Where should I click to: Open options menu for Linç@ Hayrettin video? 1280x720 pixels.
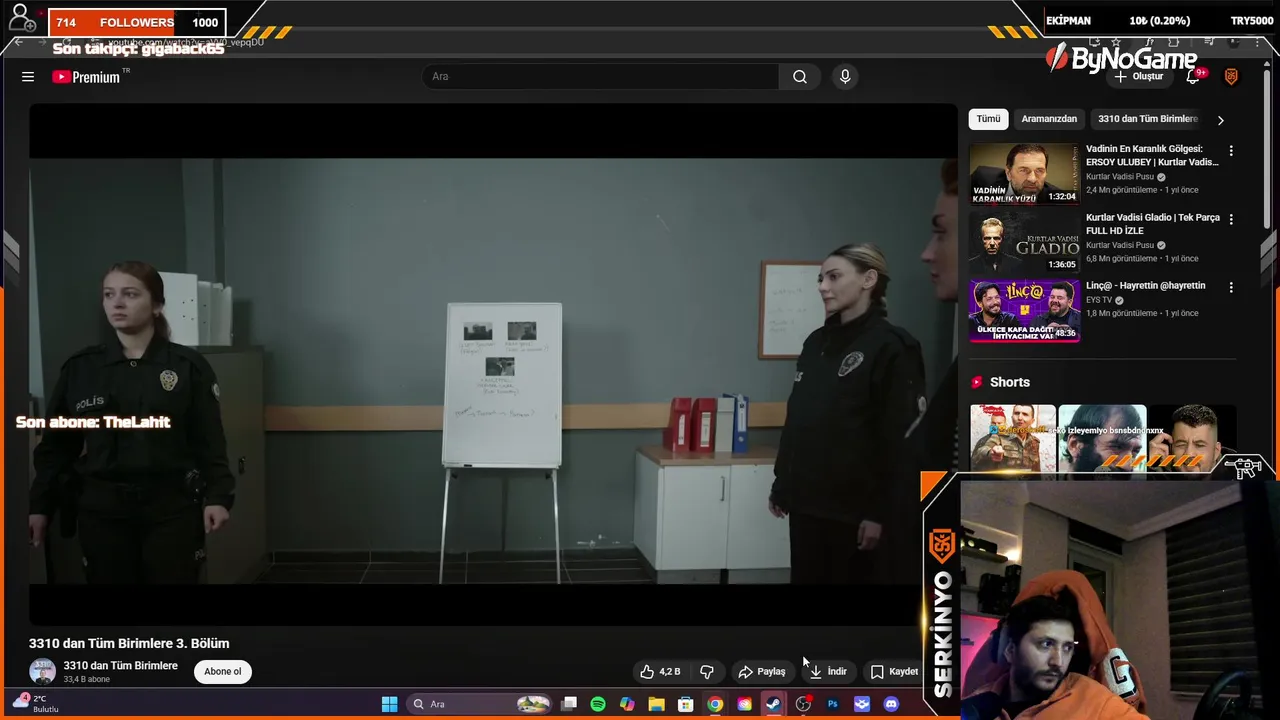pos(1231,287)
